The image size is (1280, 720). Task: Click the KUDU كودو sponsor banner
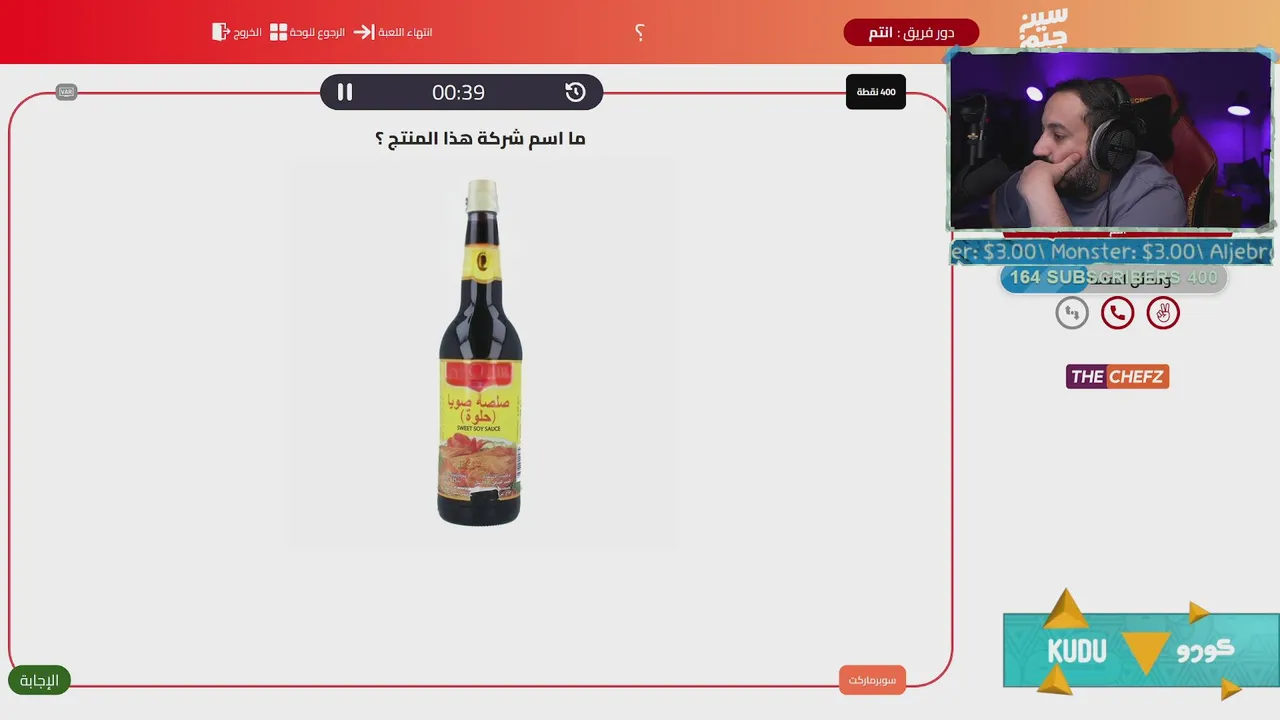coord(1141,650)
